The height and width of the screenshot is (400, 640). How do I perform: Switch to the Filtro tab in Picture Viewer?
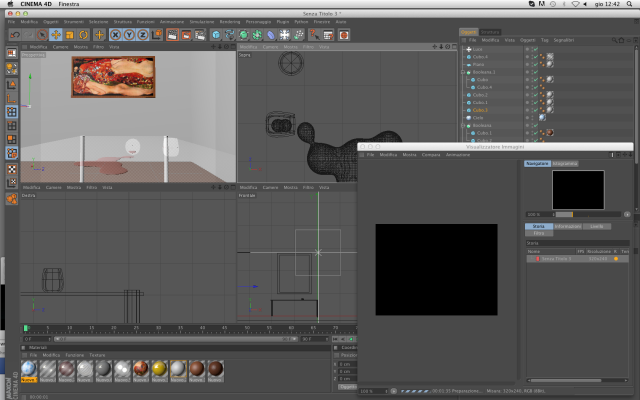pyautogui.click(x=539, y=233)
